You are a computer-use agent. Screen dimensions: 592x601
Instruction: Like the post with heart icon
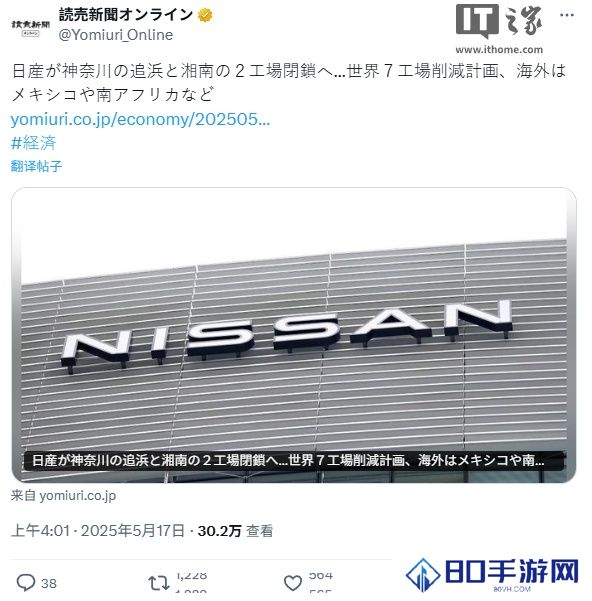click(293, 583)
